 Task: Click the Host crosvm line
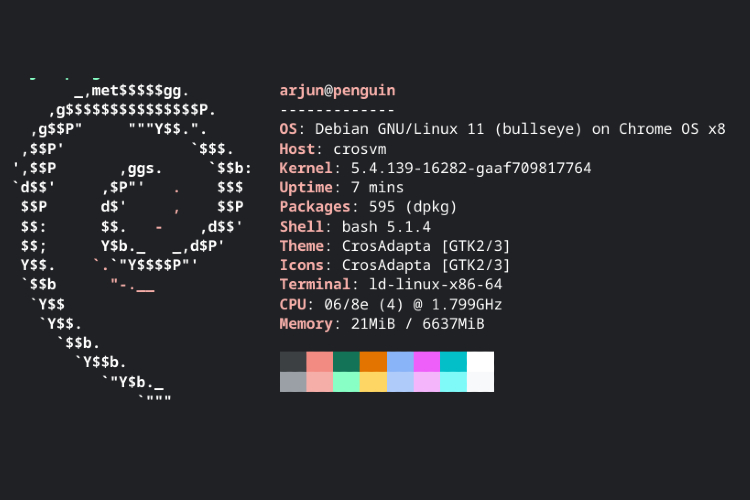pos(333,149)
